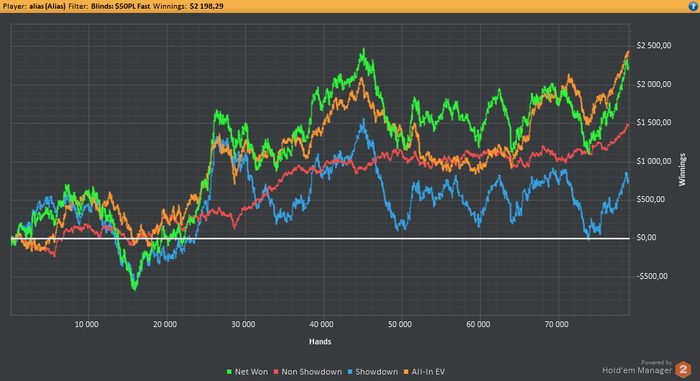Click the Showdown legend label
This screenshot has height=381, width=700.
coord(376,372)
